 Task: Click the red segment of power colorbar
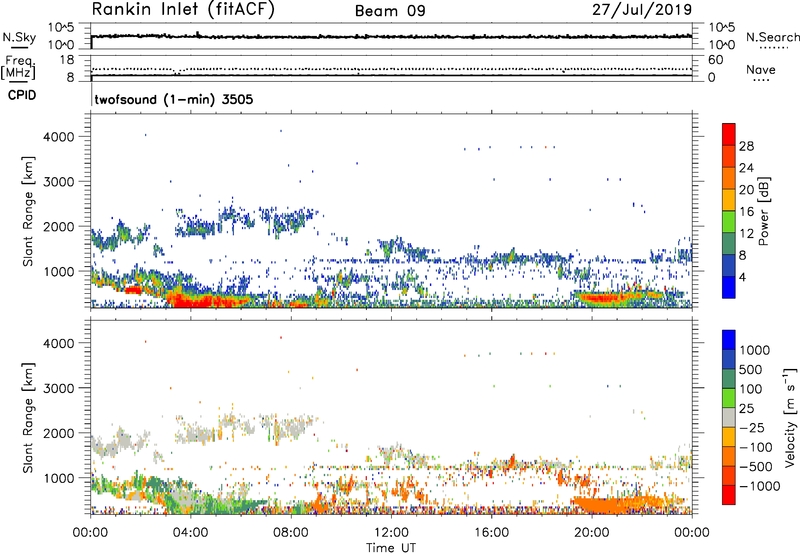coord(729,134)
